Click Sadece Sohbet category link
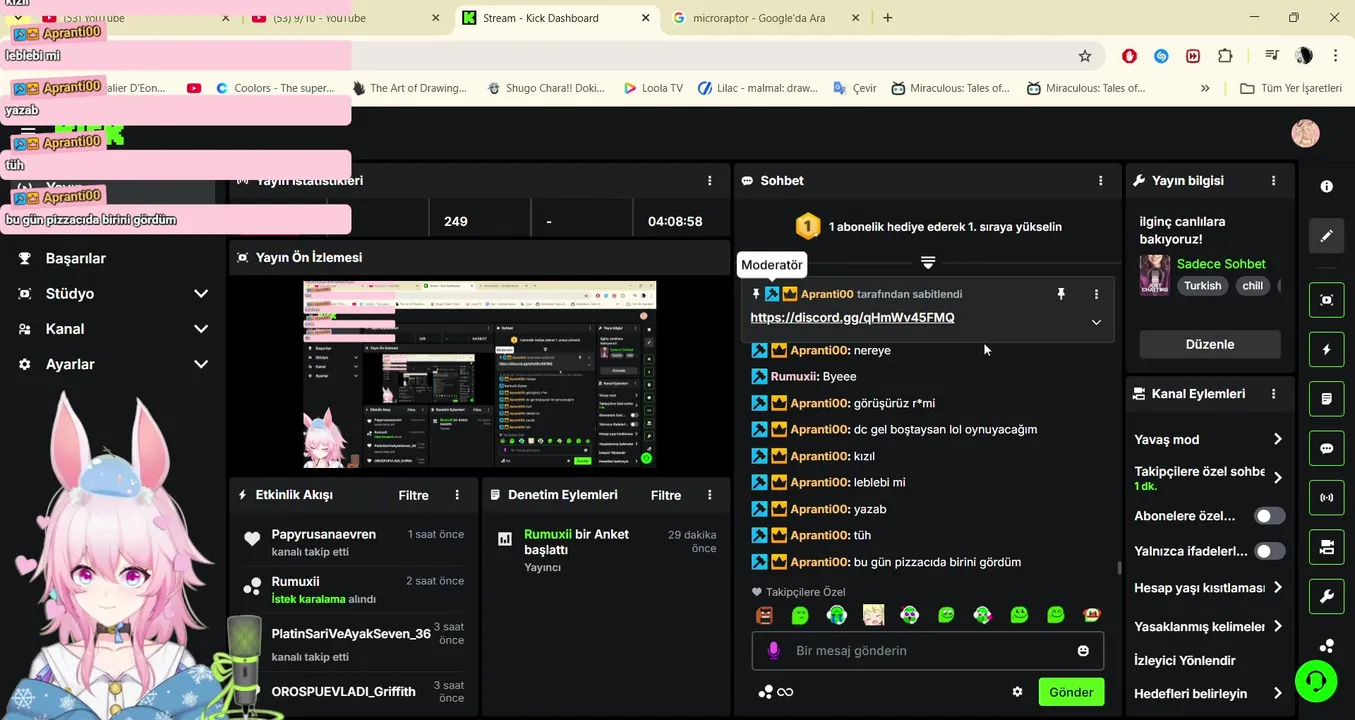This screenshot has width=1355, height=720. pos(1221,264)
